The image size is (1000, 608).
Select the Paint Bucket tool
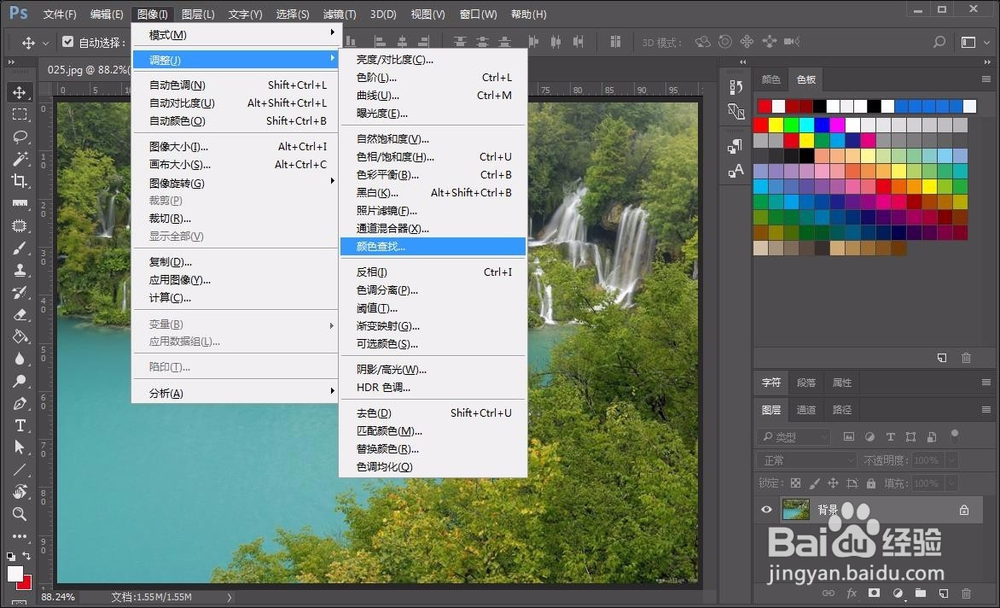tap(20, 337)
